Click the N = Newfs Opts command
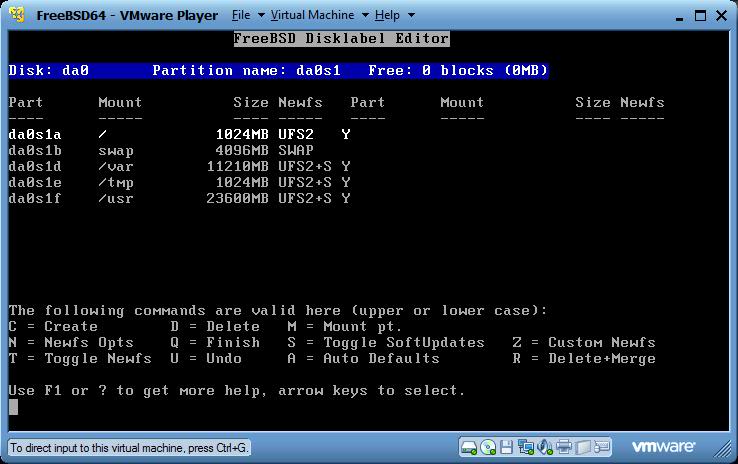The width and height of the screenshot is (738, 464). click(71, 343)
